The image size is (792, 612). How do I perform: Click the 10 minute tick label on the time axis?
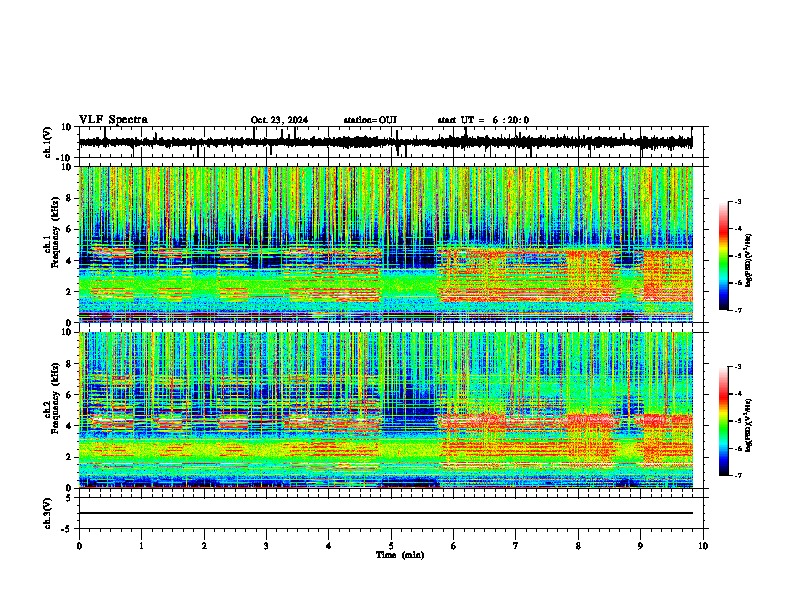point(703,546)
